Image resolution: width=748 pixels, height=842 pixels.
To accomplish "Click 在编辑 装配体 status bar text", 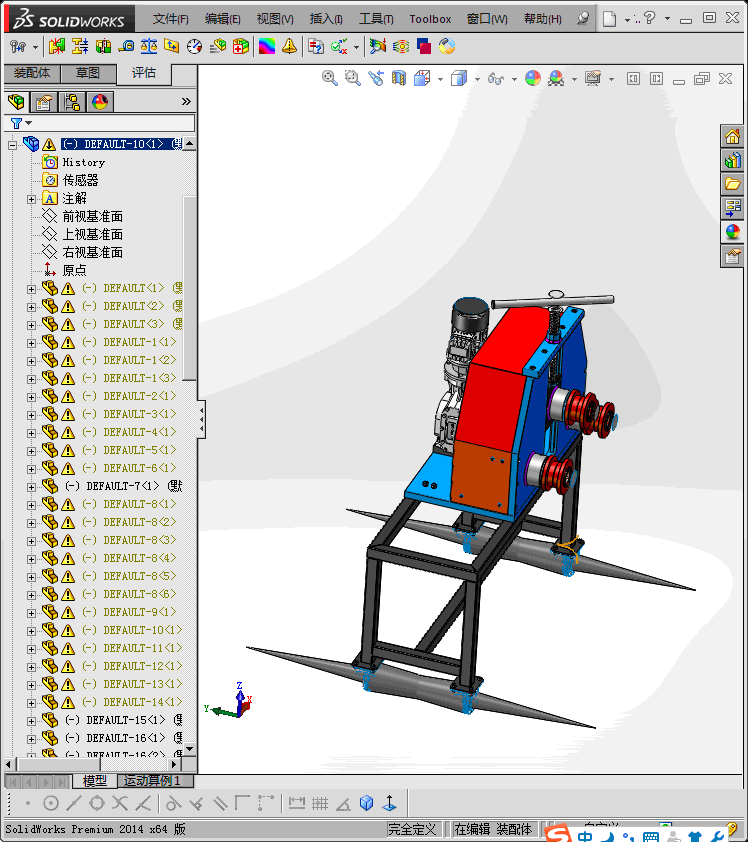I will (x=493, y=829).
